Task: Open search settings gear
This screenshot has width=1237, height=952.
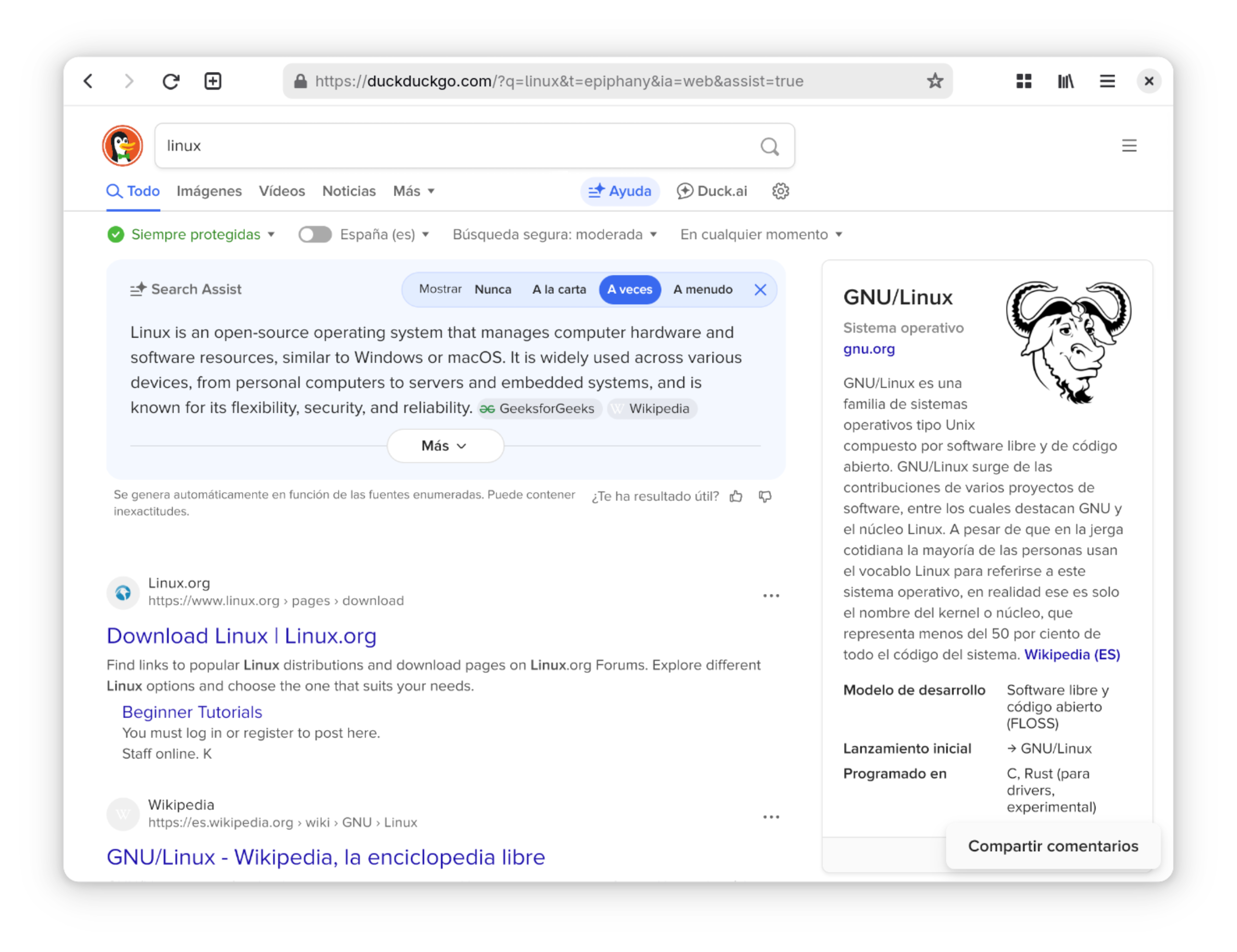Action: click(x=780, y=192)
